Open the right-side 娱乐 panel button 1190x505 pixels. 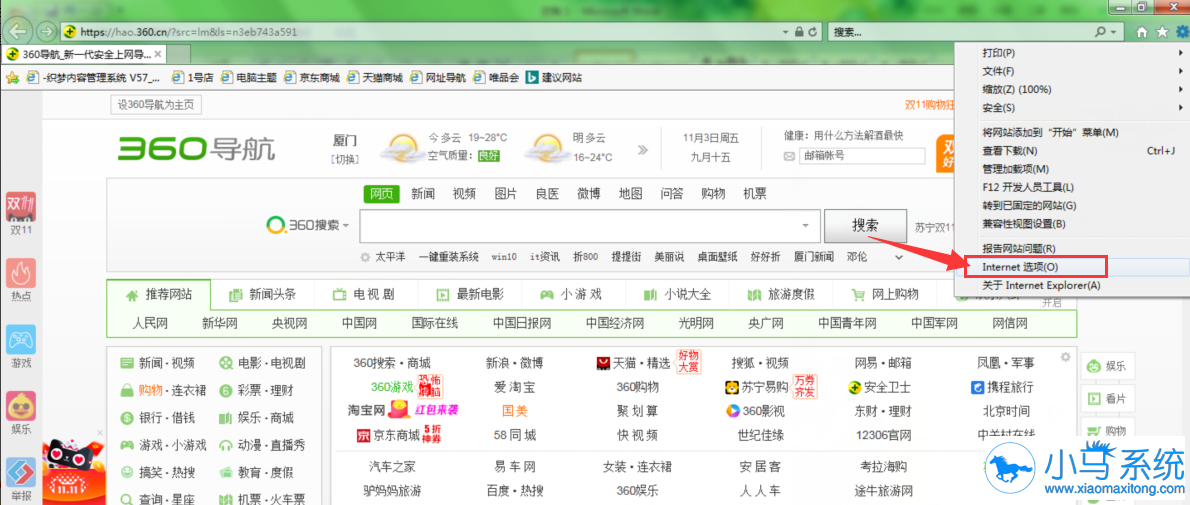(x=1107, y=366)
